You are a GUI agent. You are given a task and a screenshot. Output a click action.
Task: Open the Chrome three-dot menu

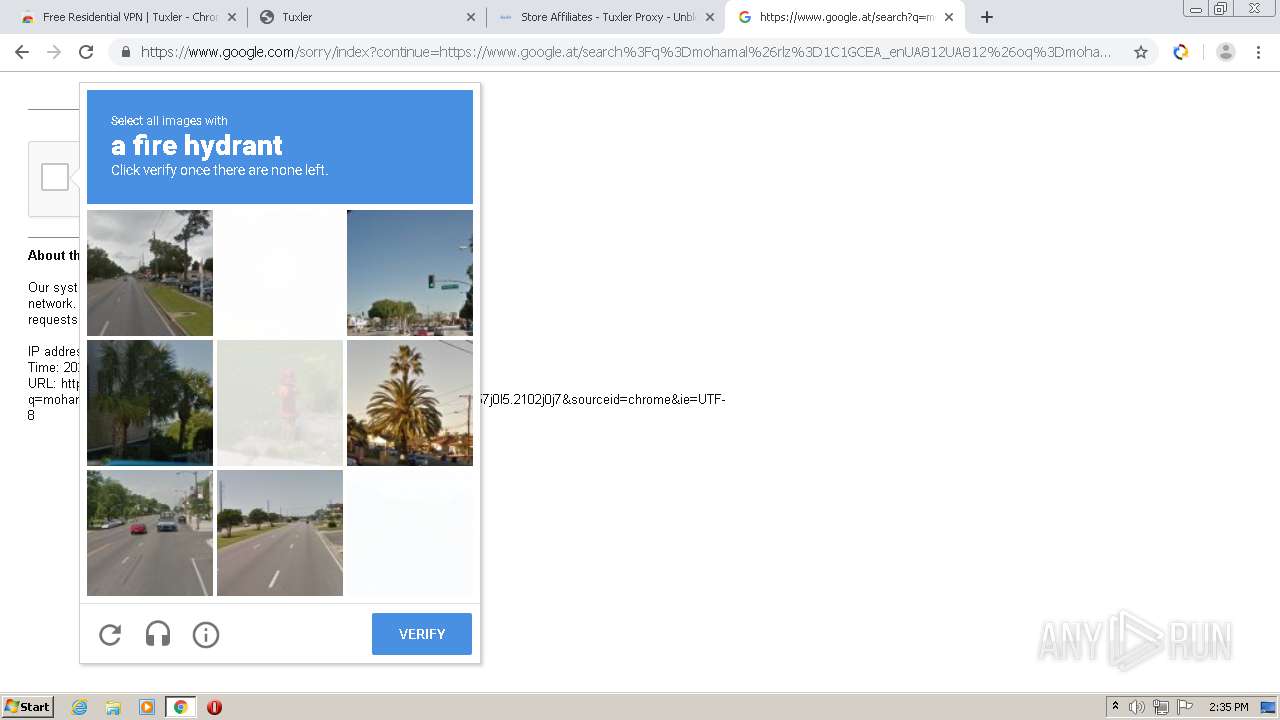[x=1258, y=52]
